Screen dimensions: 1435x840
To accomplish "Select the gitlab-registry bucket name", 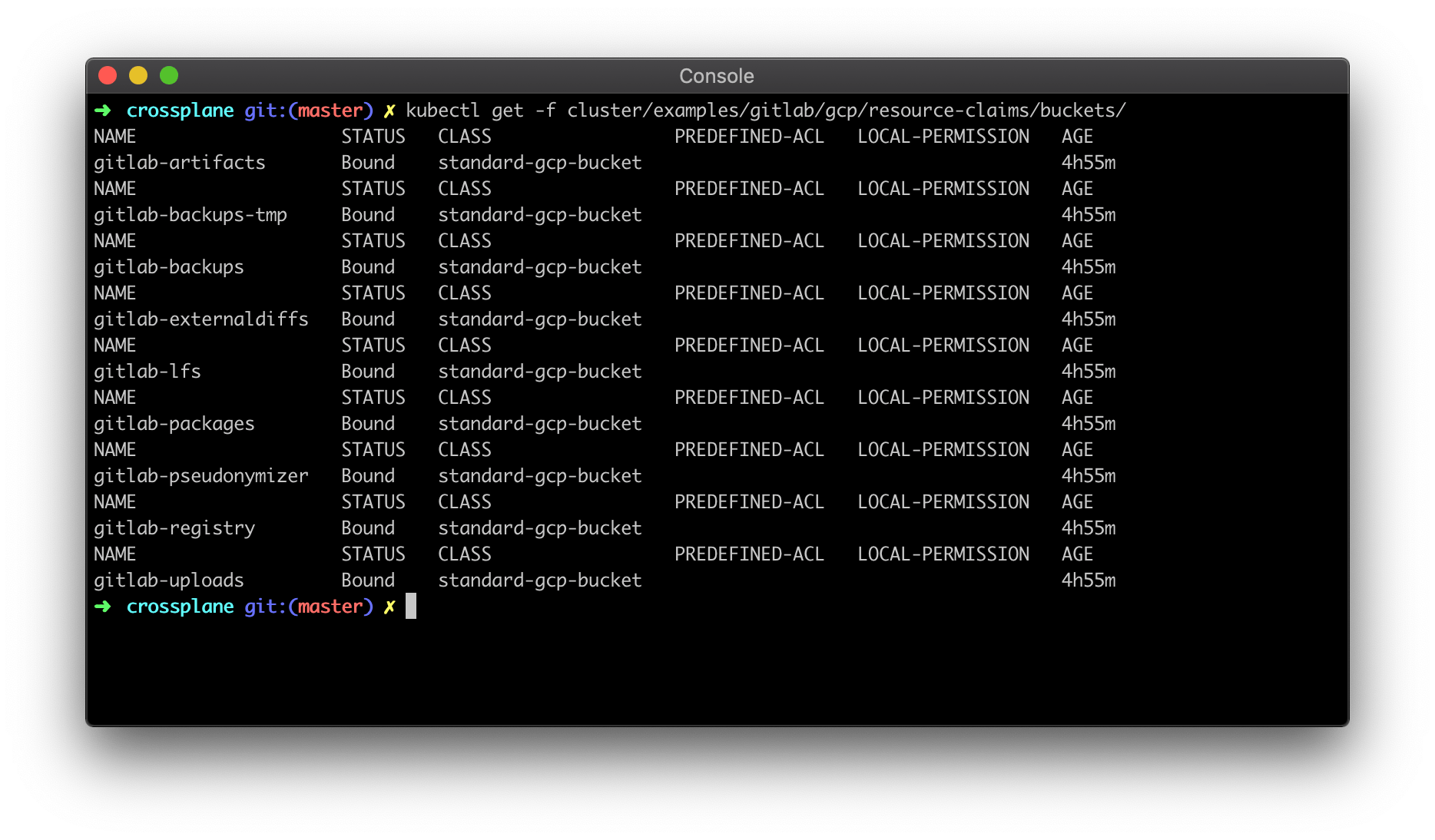I will [x=174, y=528].
